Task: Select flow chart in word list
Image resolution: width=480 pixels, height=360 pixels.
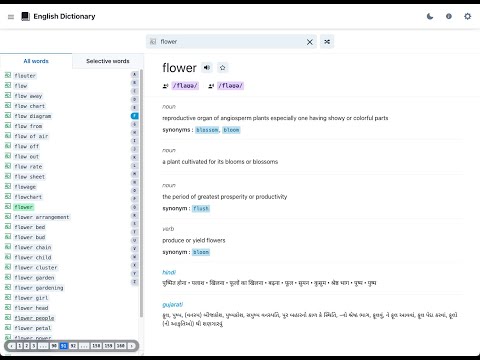Action: pos(30,106)
